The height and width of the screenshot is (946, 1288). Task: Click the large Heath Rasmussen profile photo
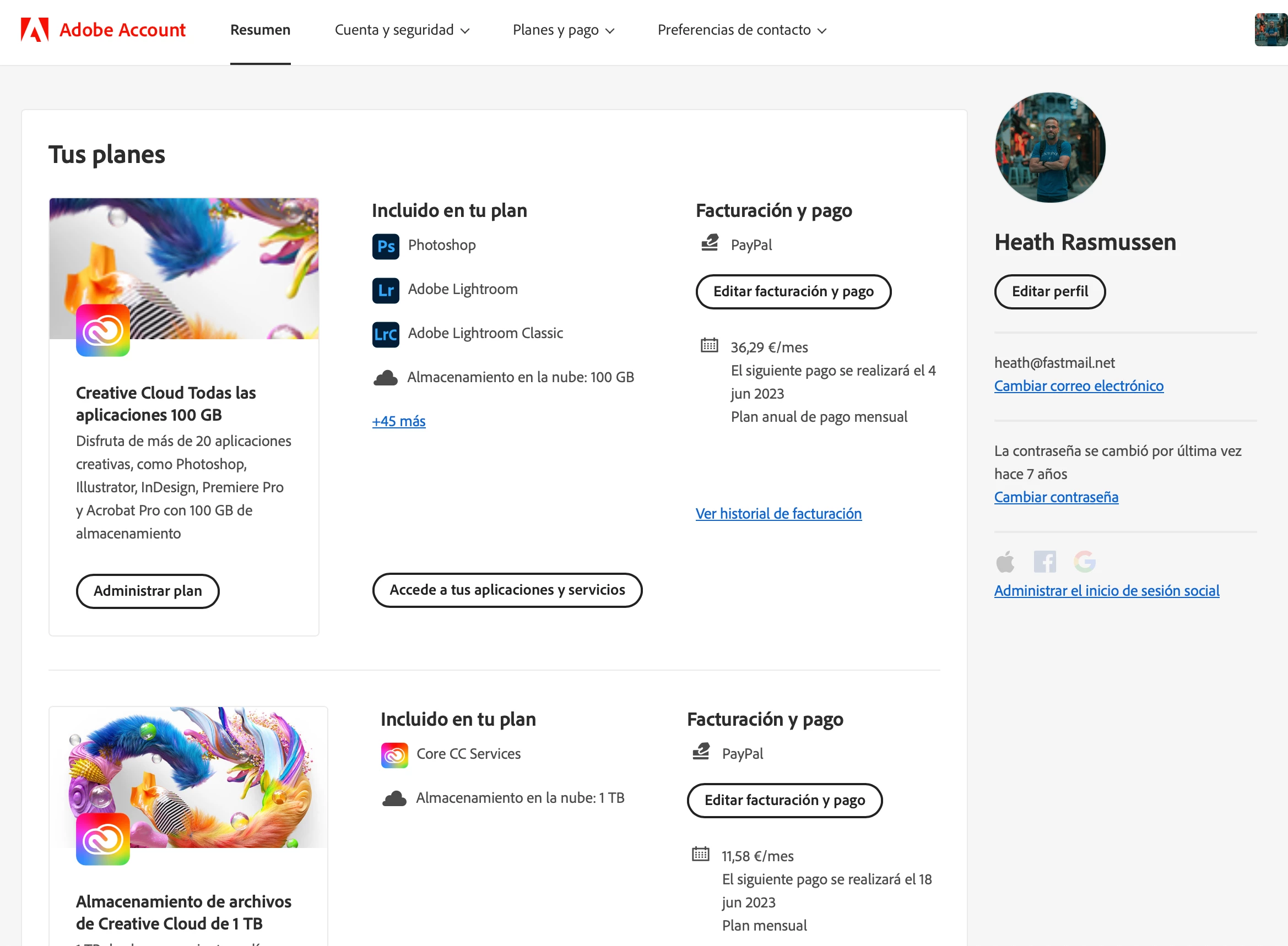[1049, 148]
